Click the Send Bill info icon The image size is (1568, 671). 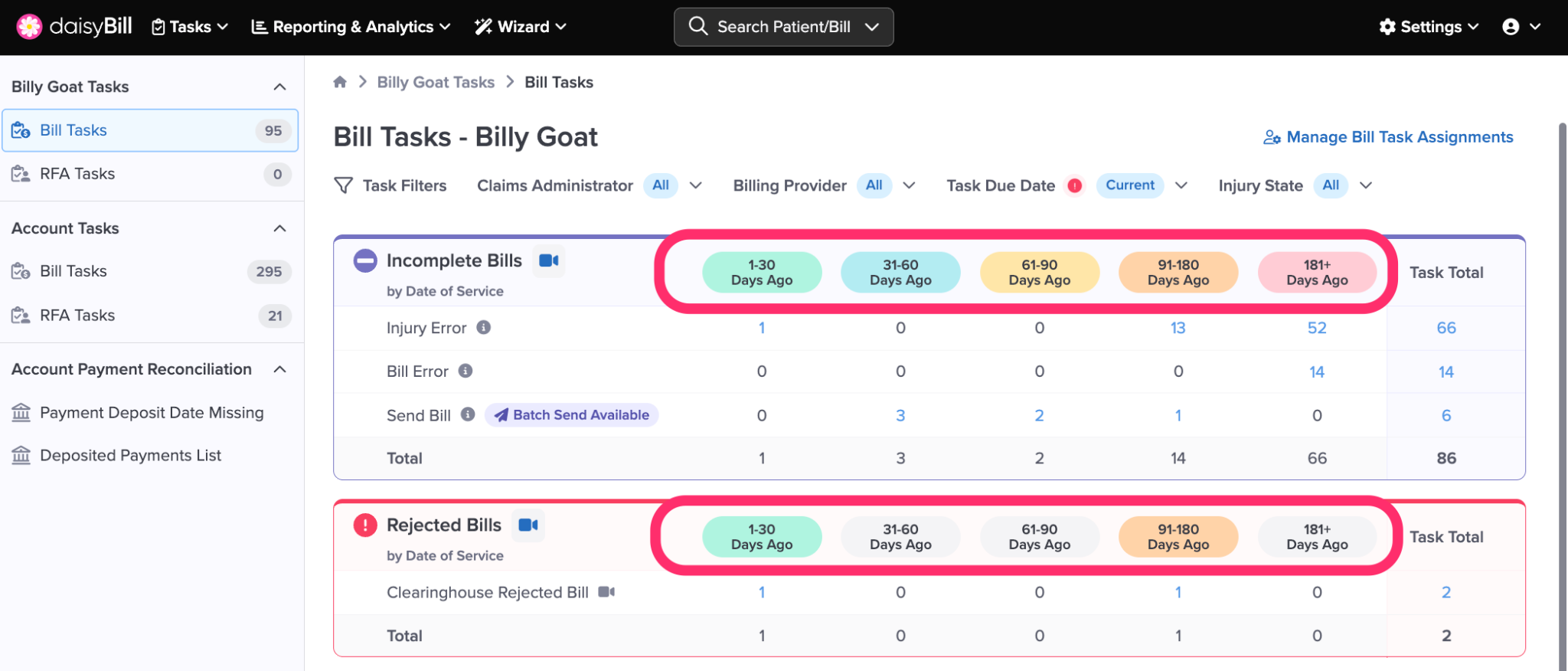click(468, 415)
